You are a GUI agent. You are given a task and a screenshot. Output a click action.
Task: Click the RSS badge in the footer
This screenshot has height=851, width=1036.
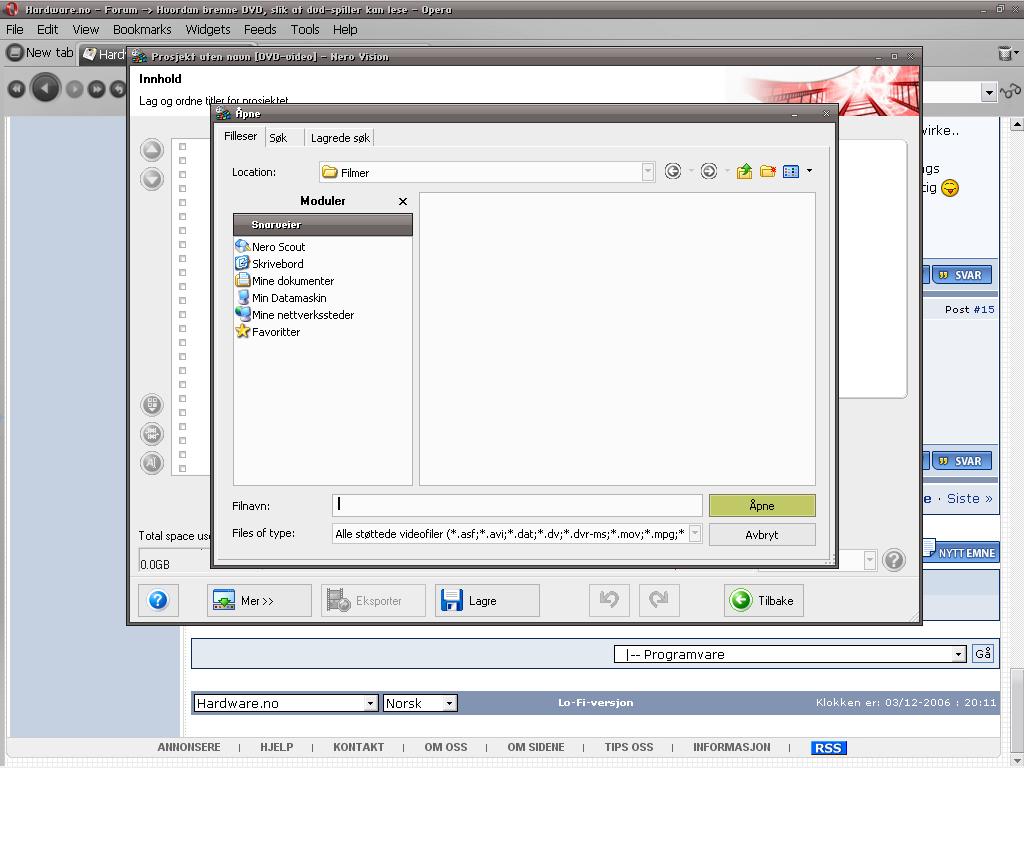[828, 747]
